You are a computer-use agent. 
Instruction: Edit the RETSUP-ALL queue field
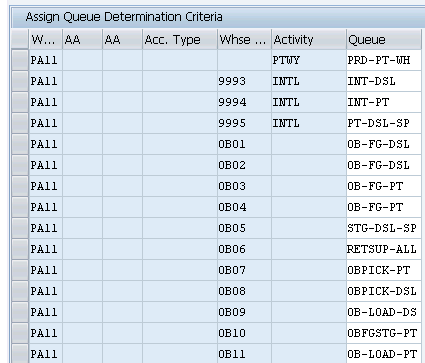[x=384, y=249]
